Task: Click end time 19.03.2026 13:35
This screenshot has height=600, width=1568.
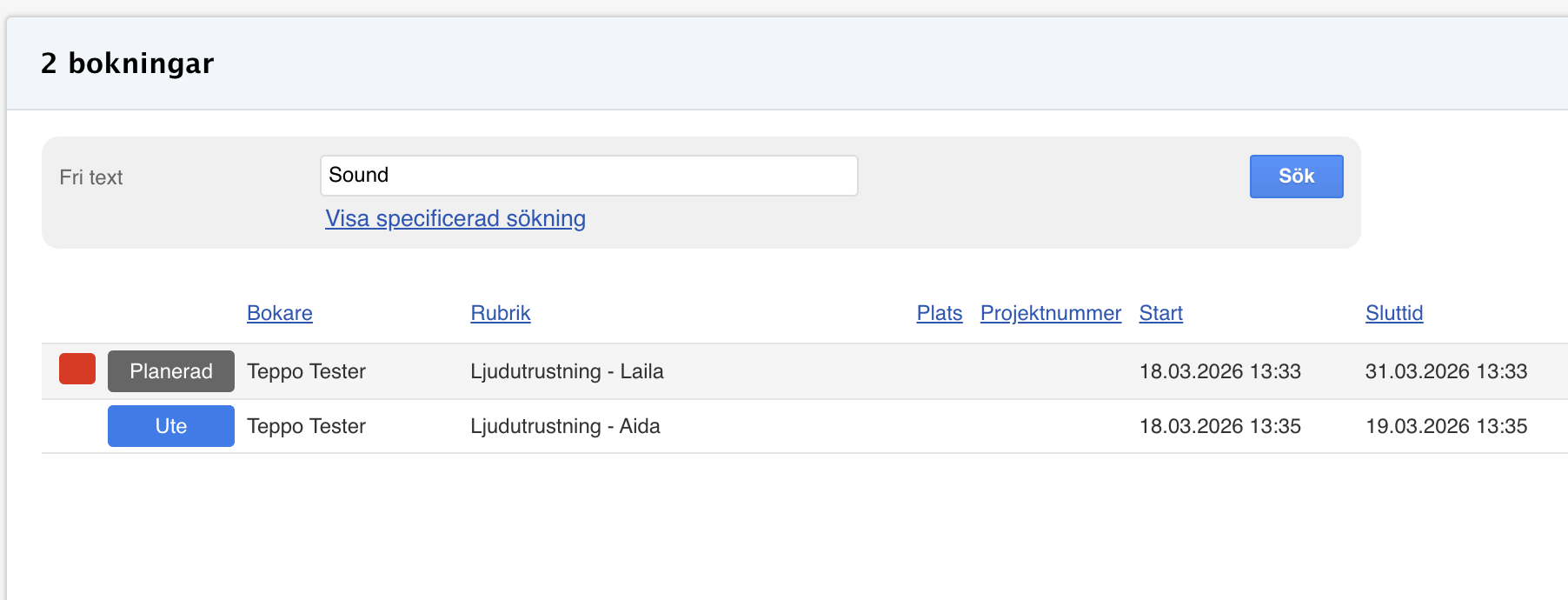Action: 1445,426
